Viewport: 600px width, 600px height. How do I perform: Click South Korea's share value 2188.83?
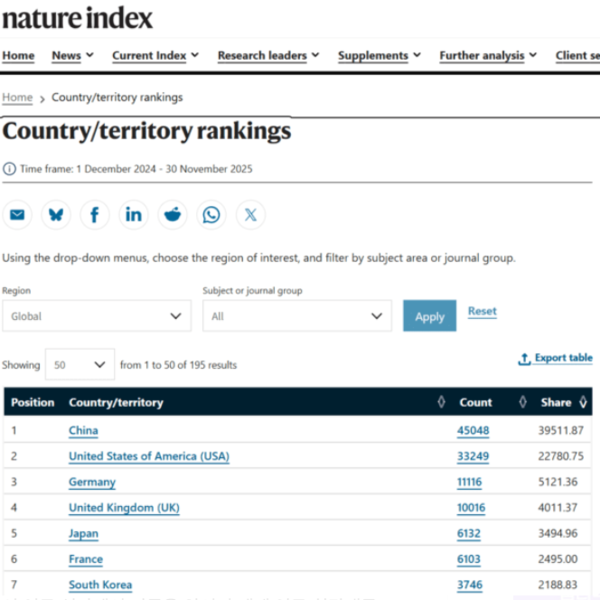(558, 585)
